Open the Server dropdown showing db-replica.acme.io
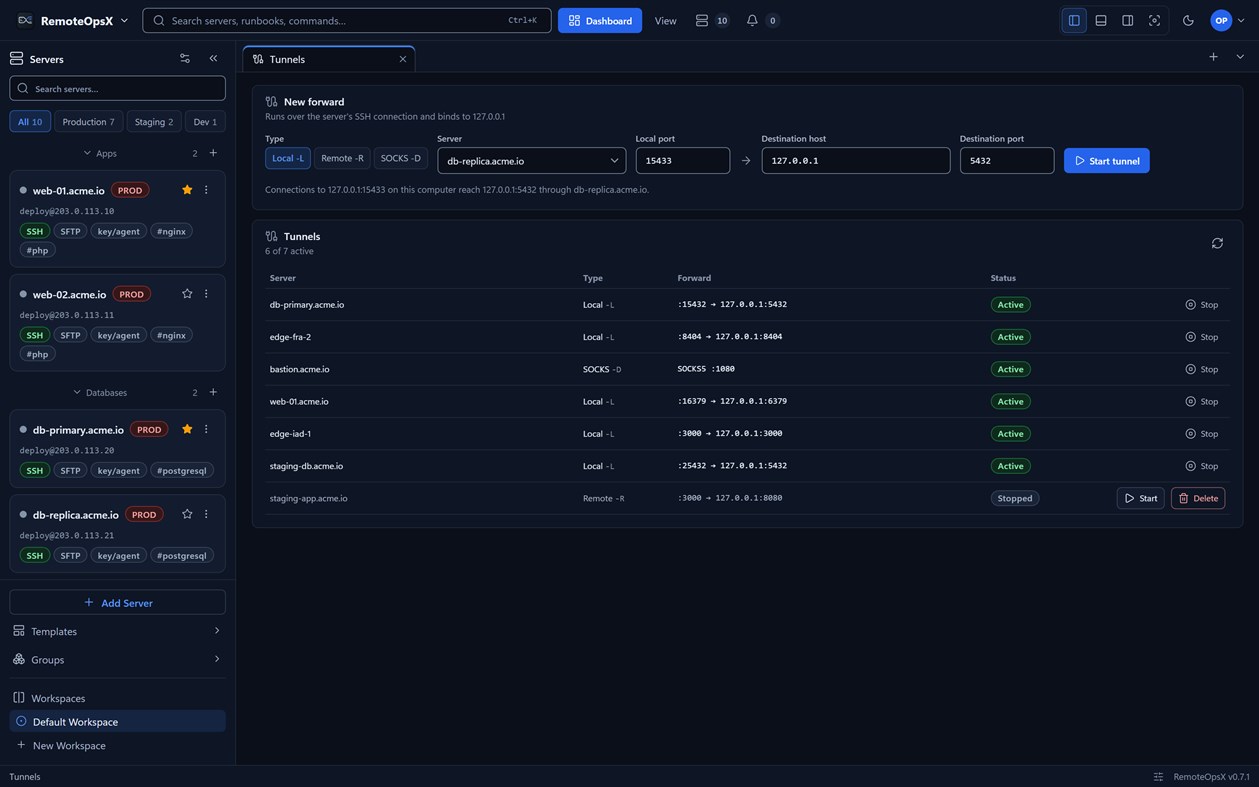 coord(531,160)
